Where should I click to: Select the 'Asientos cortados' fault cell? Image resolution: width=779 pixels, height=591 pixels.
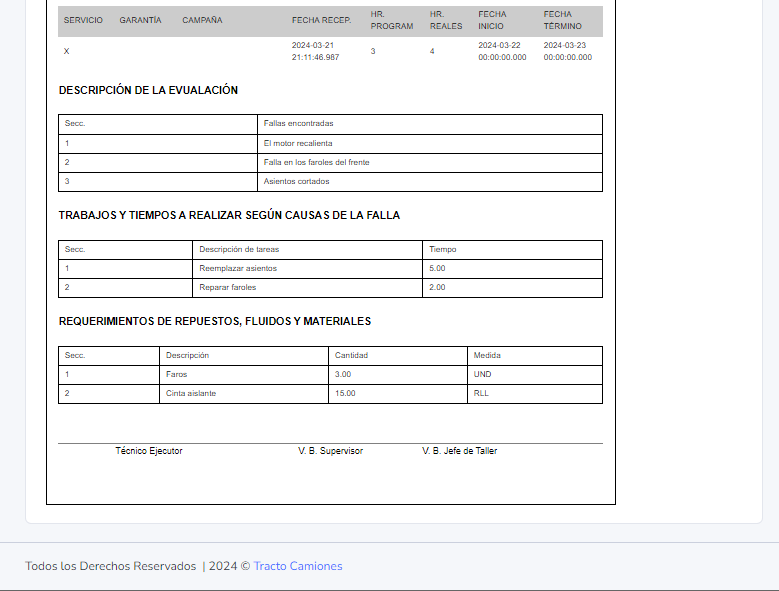430,181
